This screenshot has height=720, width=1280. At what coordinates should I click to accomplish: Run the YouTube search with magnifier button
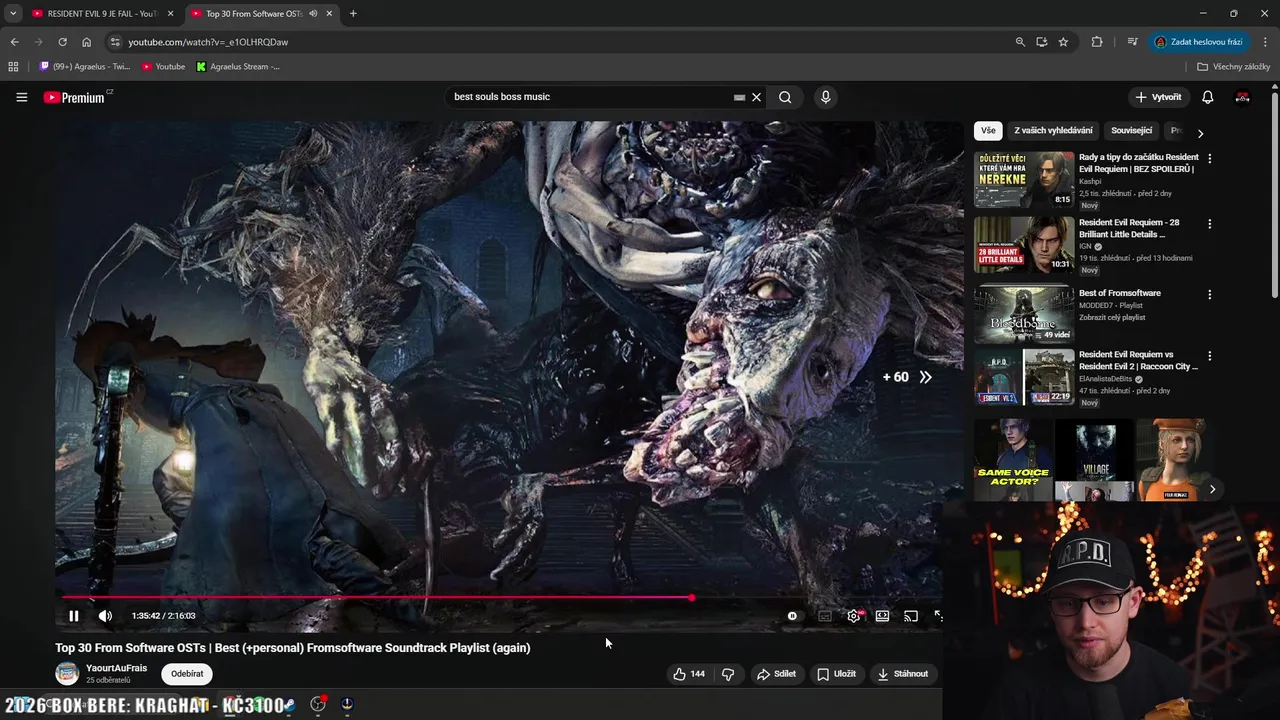click(785, 97)
